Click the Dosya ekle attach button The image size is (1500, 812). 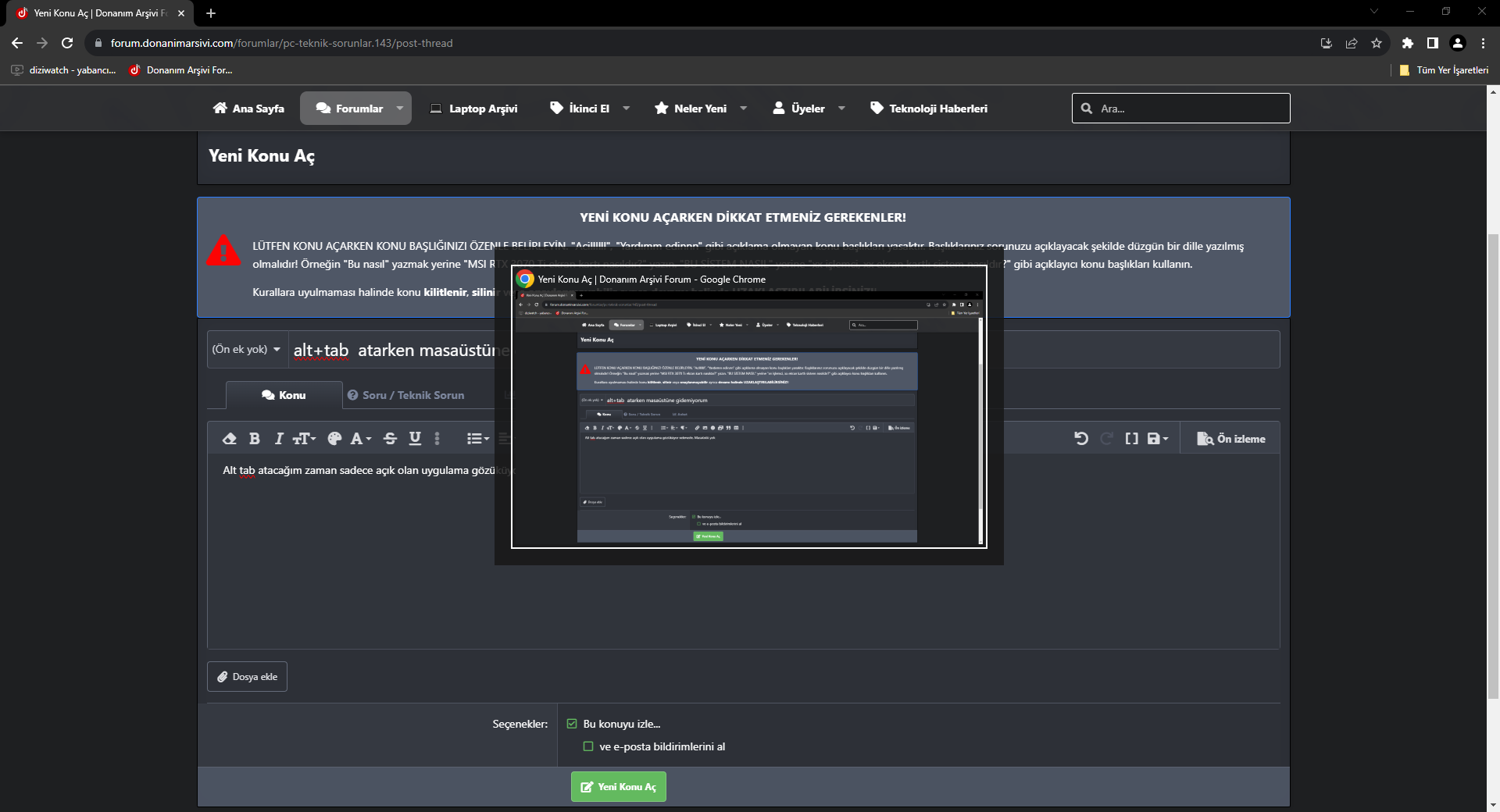pos(247,677)
